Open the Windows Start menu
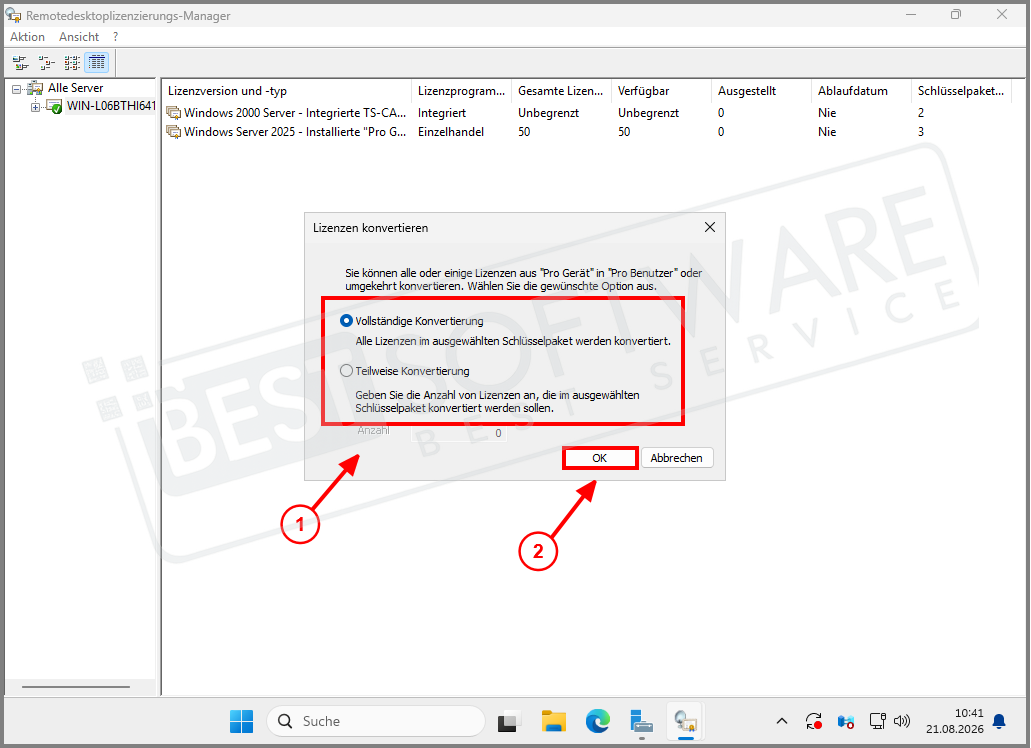Screen dimensions: 1031x748 (241, 721)
